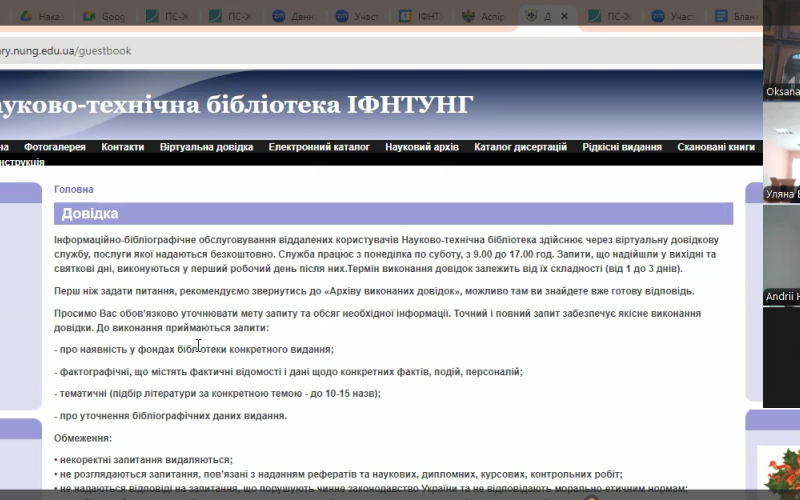The width and height of the screenshot is (800, 500).
Task: Click the line 'про уточнення бібліографічних даних видання'
Action: click(170, 416)
